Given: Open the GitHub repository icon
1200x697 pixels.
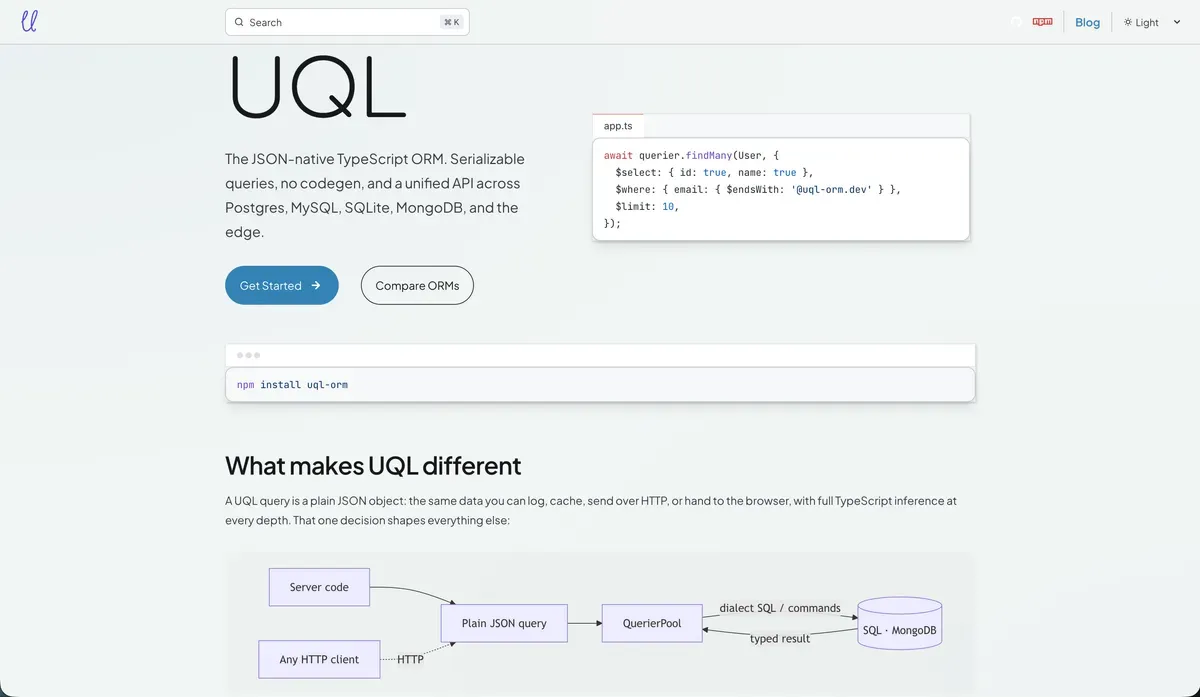Looking at the screenshot, I should (x=1016, y=22).
